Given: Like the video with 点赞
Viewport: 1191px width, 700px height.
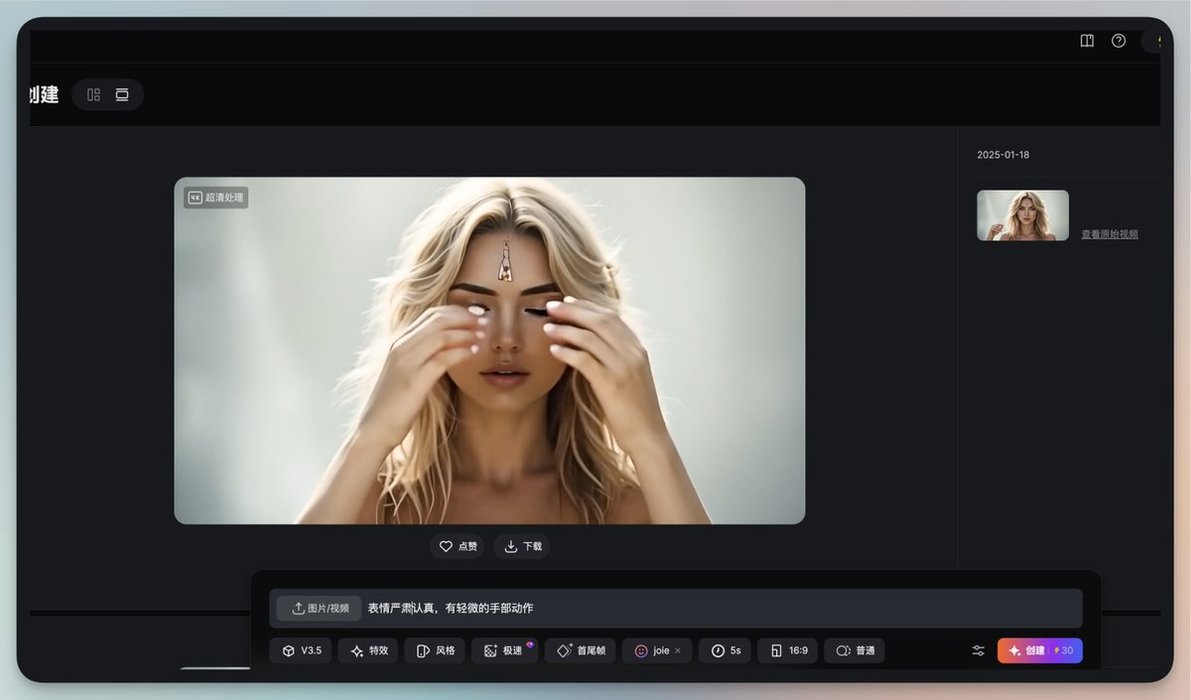Looking at the screenshot, I should coord(458,546).
